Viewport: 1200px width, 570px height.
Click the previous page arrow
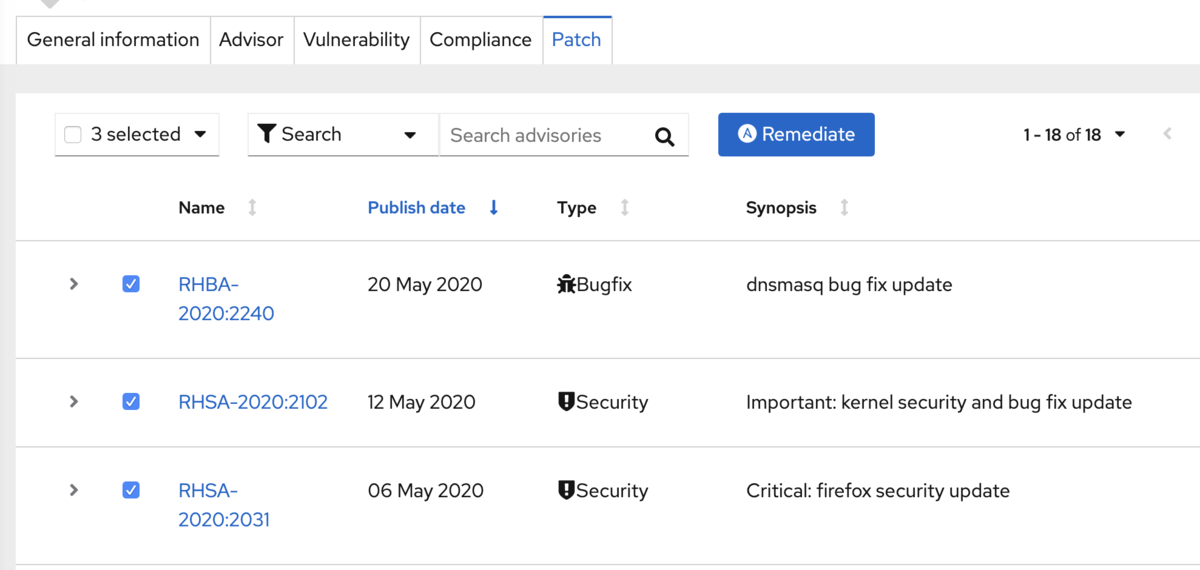1167,134
